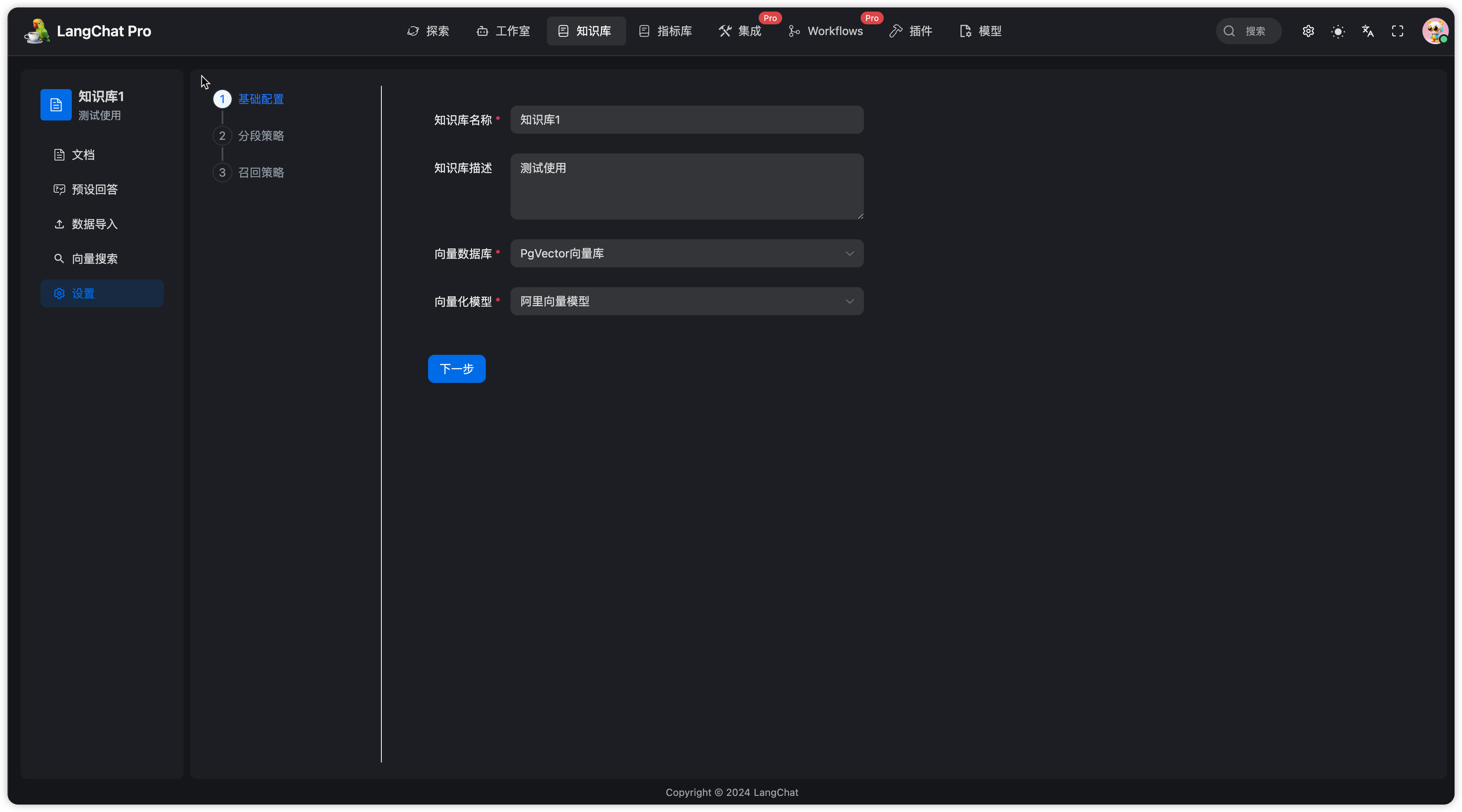The height and width of the screenshot is (812, 1462).
Task: Click the LangChat Pro parrot logo
Action: pos(37,31)
